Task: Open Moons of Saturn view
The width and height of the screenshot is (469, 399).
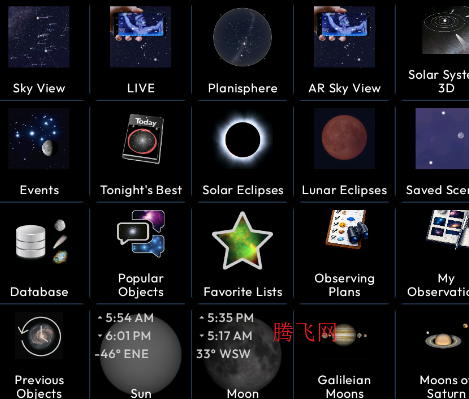Action: coord(433,352)
